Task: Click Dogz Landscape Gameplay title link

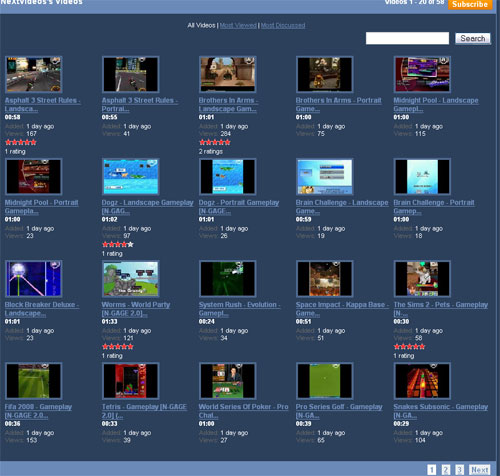Action: point(147,207)
